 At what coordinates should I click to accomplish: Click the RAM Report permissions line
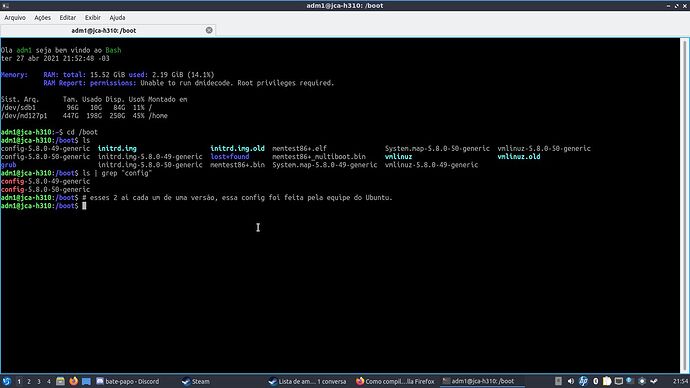tap(189, 83)
